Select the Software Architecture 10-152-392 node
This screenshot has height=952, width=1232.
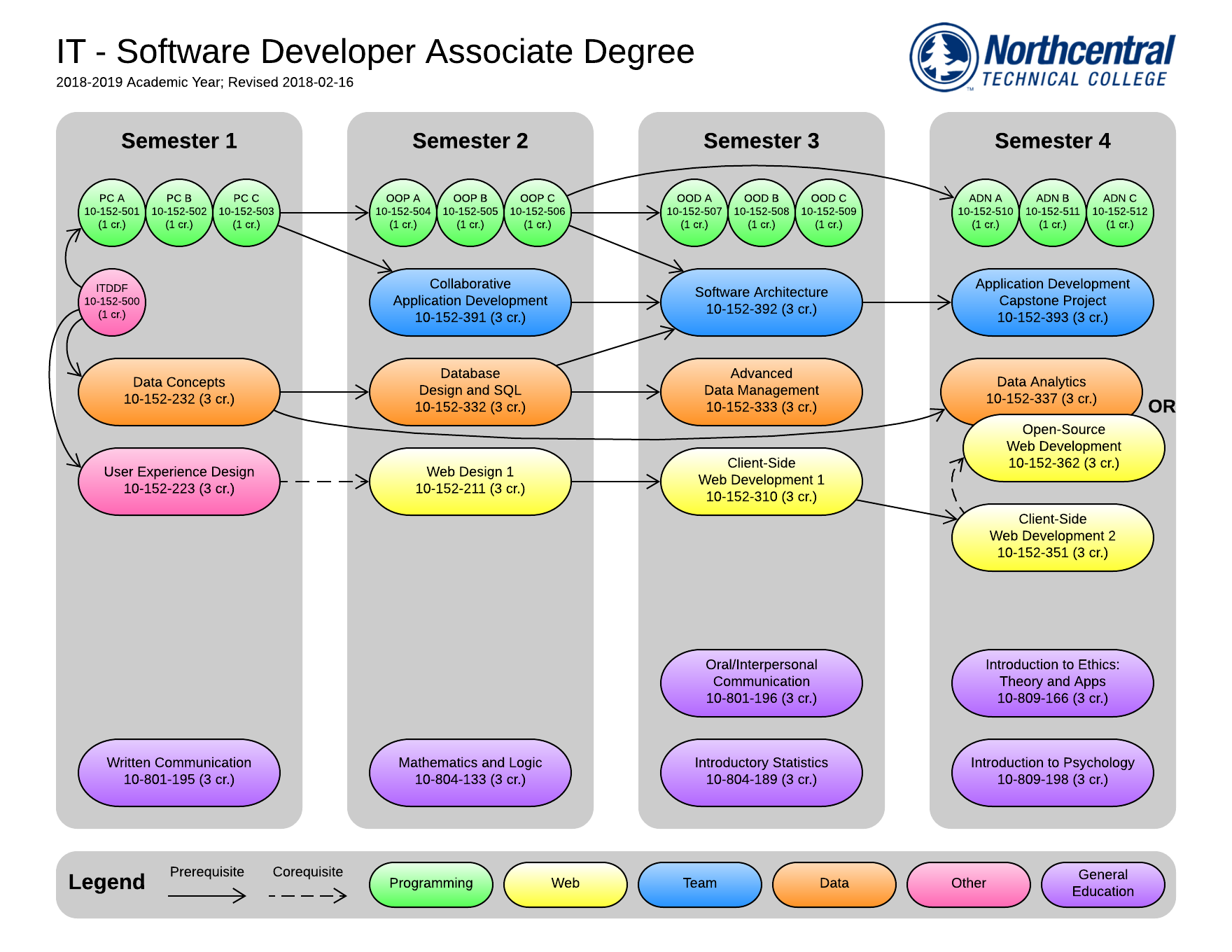pos(762,302)
